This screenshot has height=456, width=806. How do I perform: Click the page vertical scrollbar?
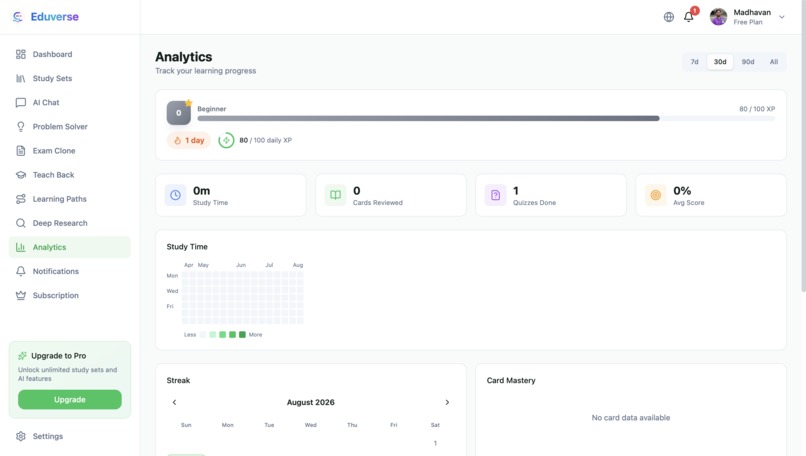803,145
